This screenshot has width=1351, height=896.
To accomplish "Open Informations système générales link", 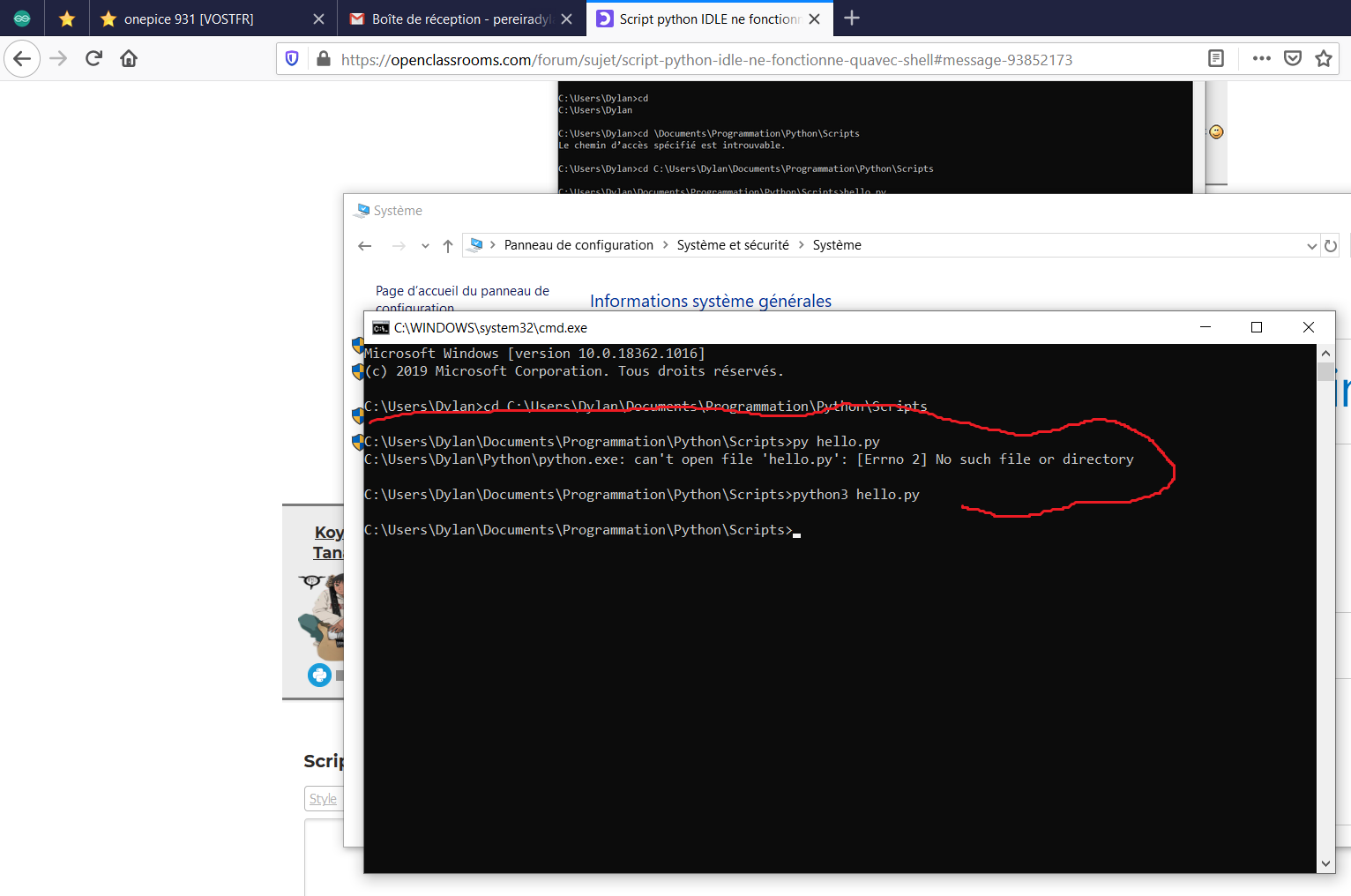I will click(x=710, y=301).
